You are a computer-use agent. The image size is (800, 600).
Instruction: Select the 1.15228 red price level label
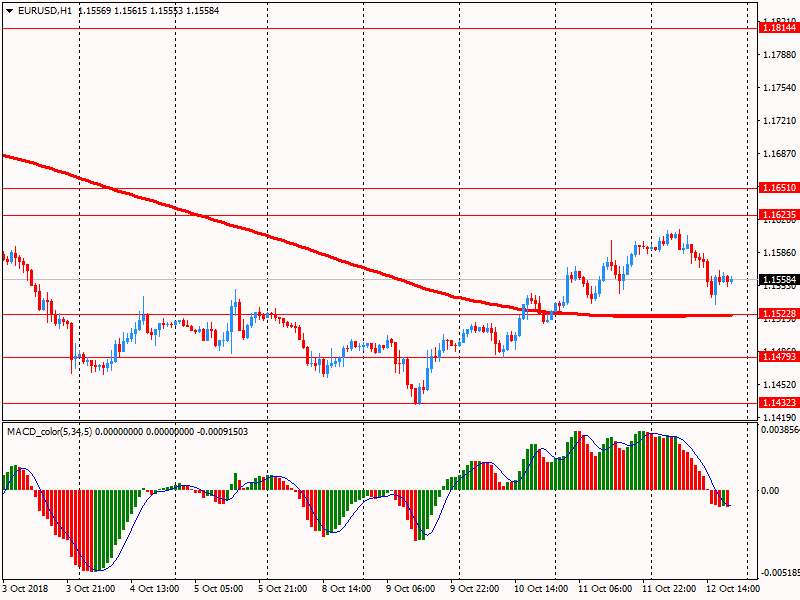pos(779,314)
